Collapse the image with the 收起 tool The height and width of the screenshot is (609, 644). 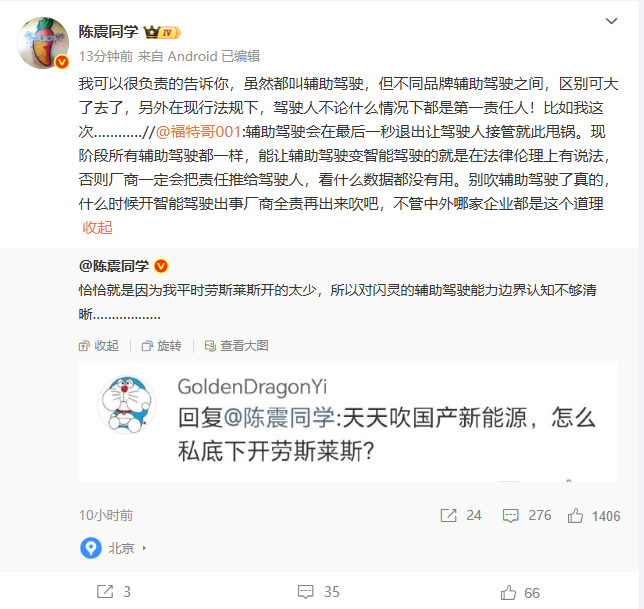pyautogui.click(x=99, y=346)
